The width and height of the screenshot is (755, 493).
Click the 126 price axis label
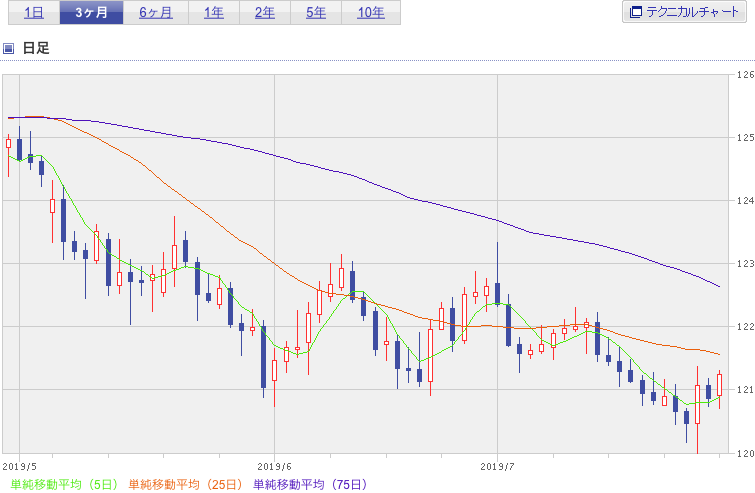coord(745,75)
